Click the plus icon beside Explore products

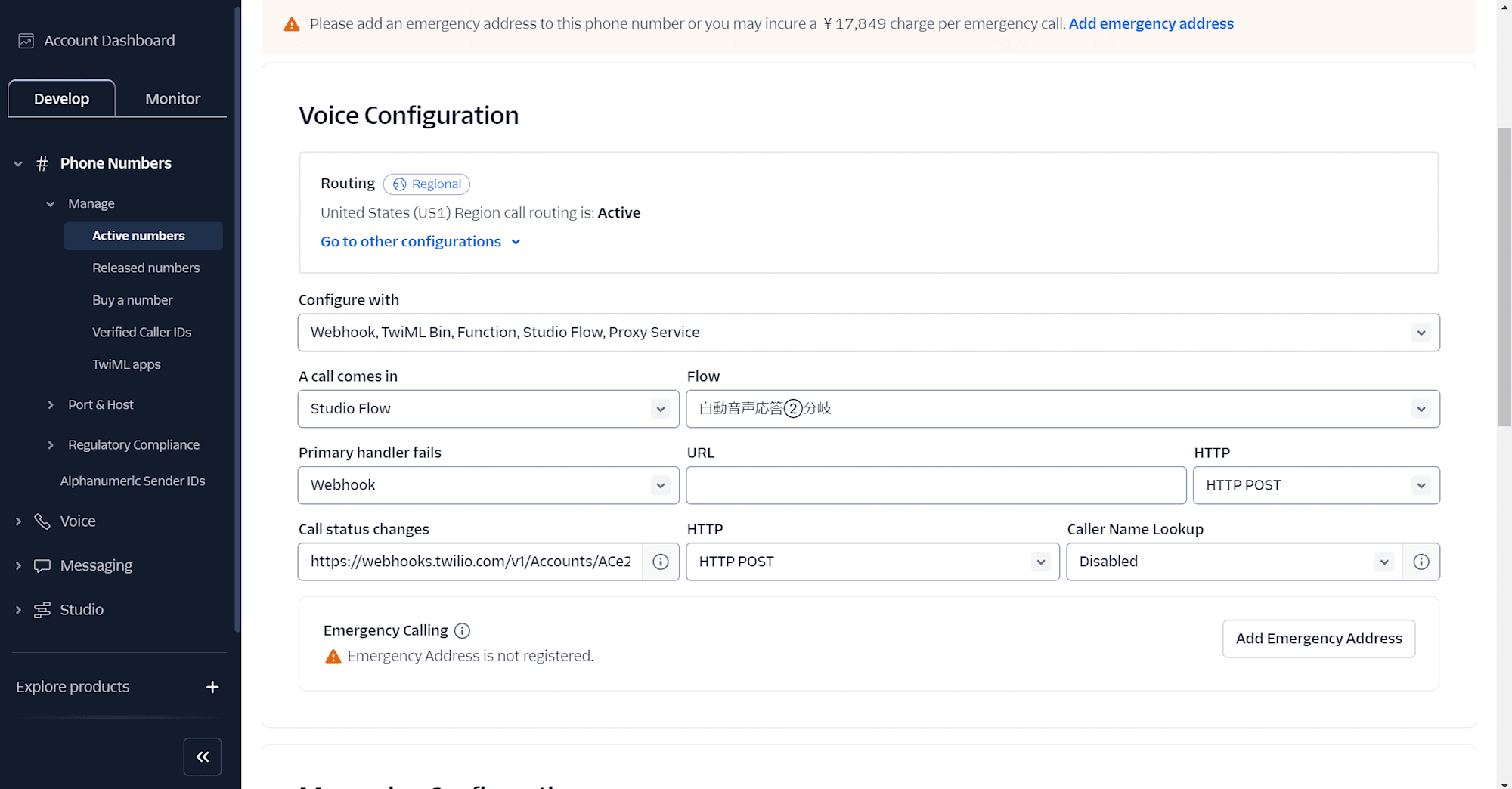(212, 687)
